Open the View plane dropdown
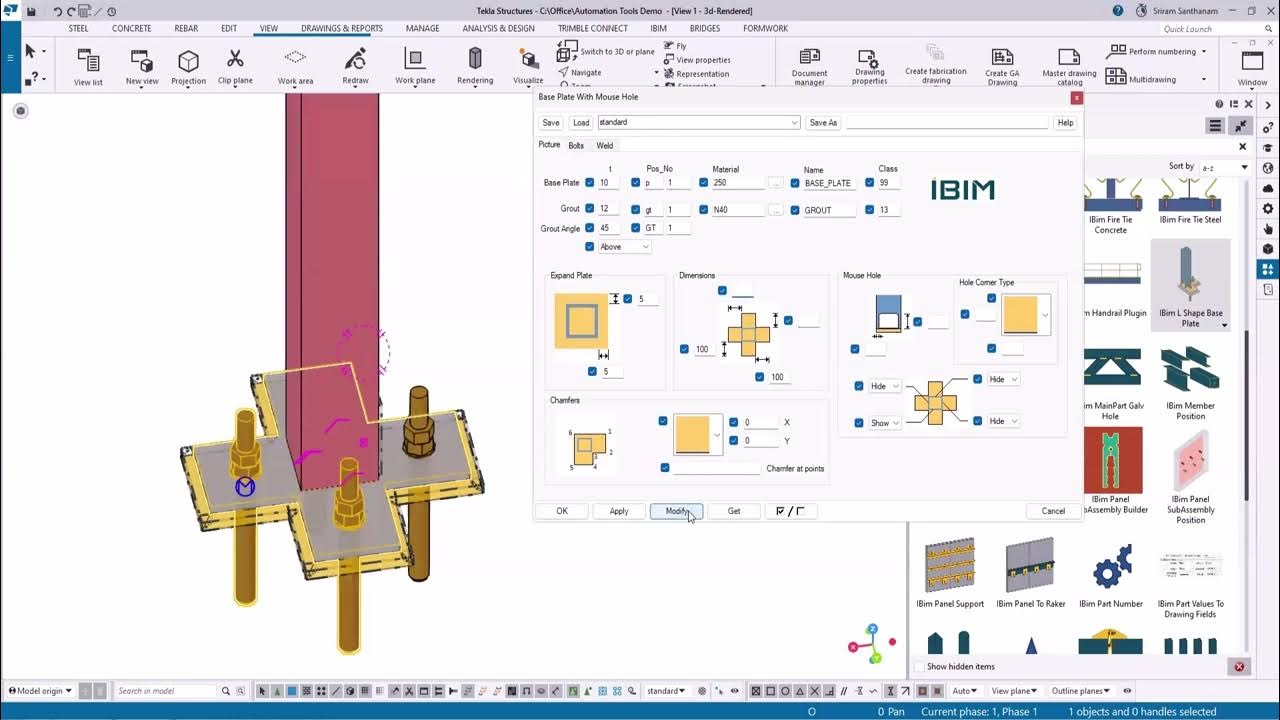The width and height of the screenshot is (1280, 720). point(1014,691)
